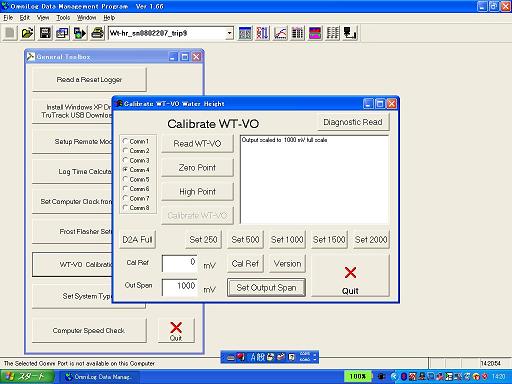Select the Comm 6 radio button
Image resolution: width=512 pixels, height=384 pixels.
point(125,188)
